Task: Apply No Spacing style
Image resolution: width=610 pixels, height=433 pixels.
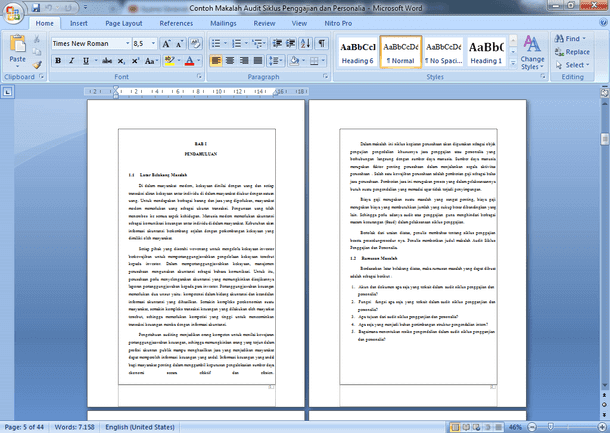Action: tap(443, 52)
